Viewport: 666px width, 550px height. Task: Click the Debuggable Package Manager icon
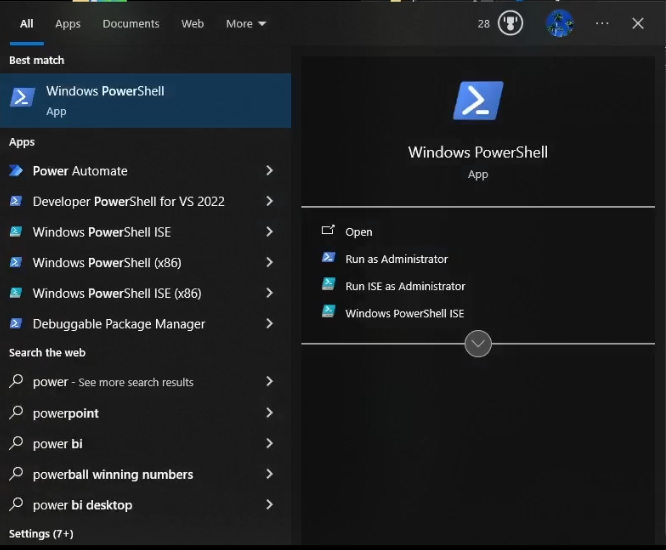point(16,324)
